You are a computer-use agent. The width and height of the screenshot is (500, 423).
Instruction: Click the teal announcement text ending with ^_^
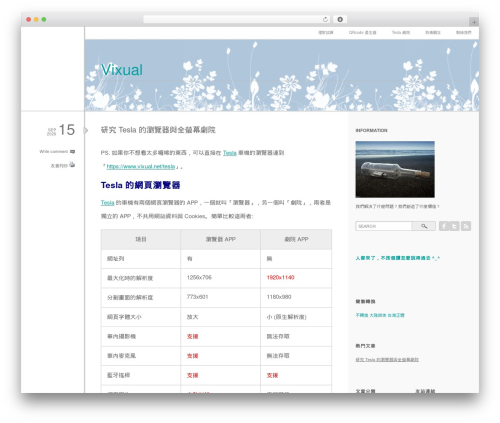(x=398, y=258)
